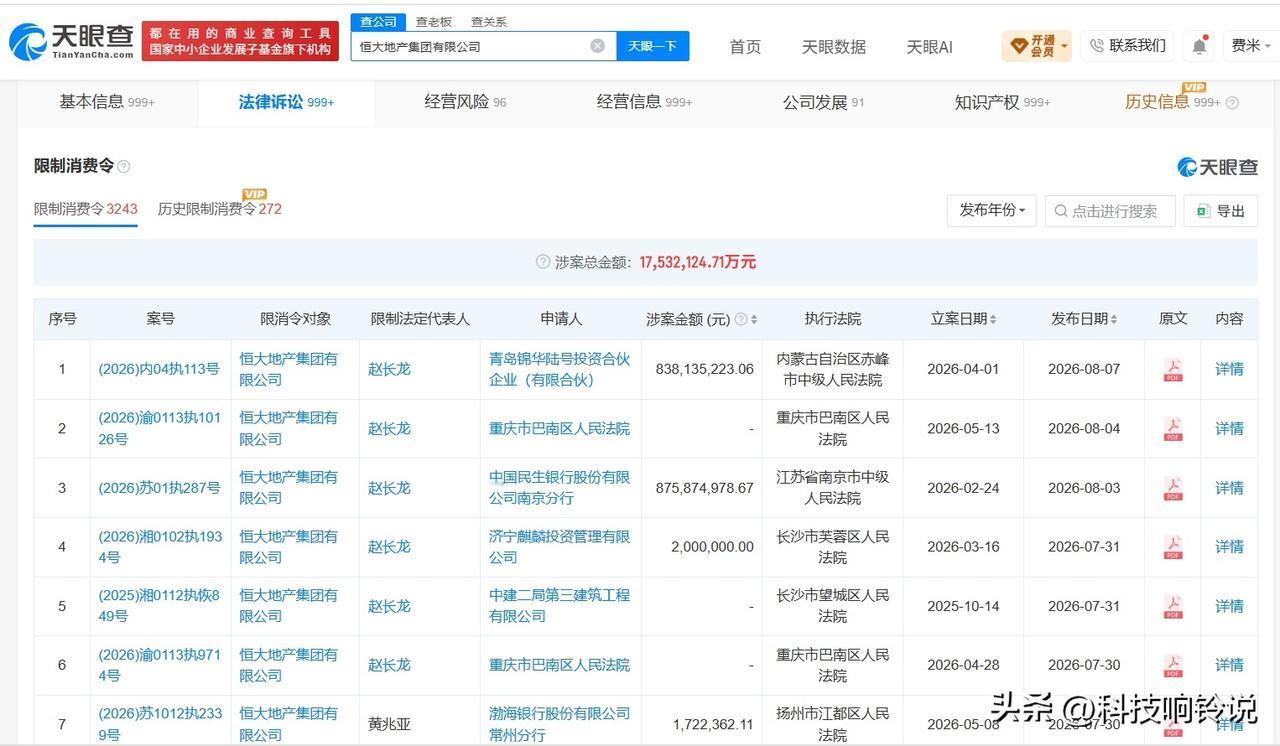Select the 历史限制消费令 272 sub-tab
The width and height of the screenshot is (1280, 746).
click(x=220, y=209)
